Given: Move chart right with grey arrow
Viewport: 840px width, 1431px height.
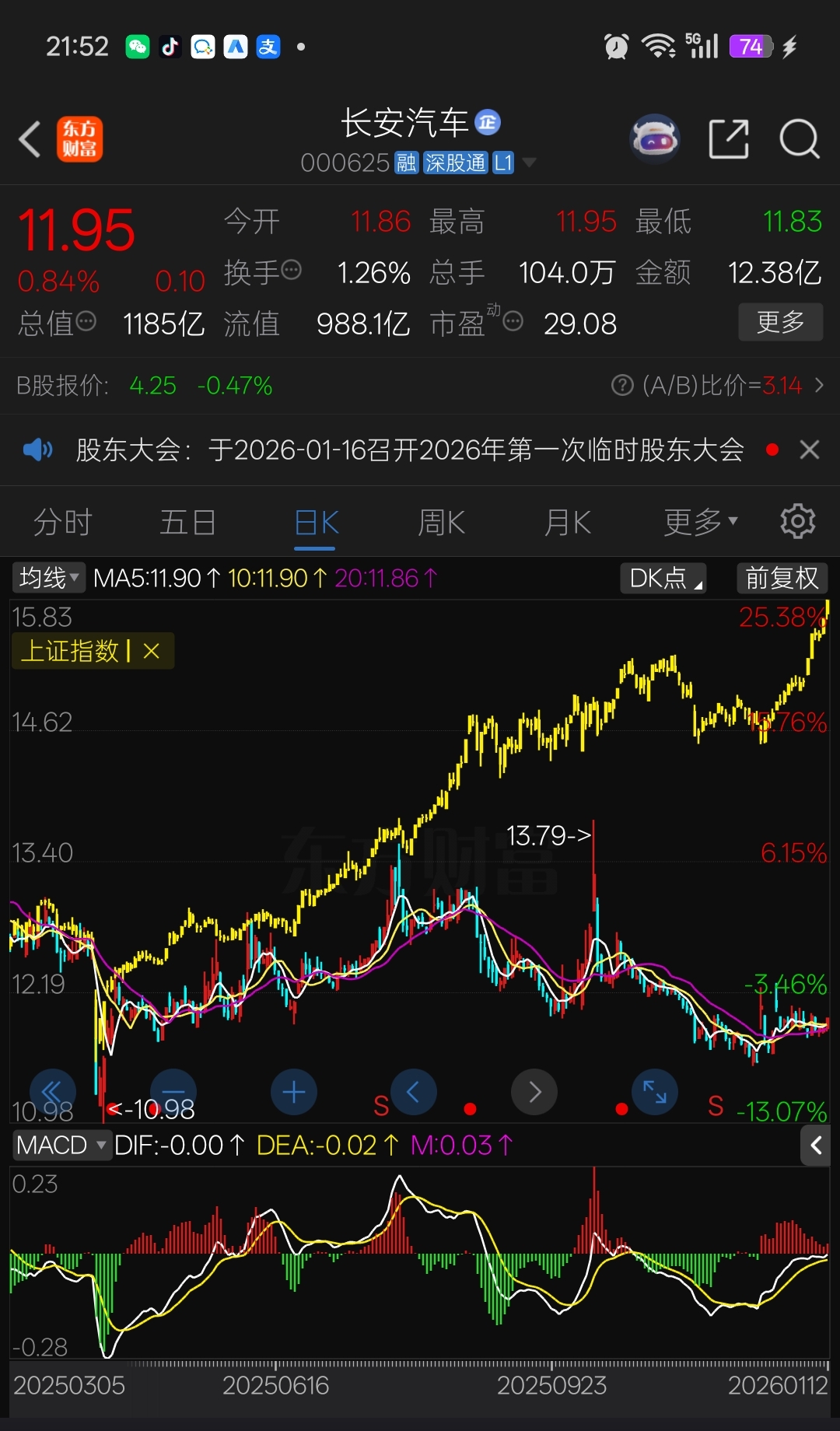Looking at the screenshot, I should pyautogui.click(x=534, y=1093).
